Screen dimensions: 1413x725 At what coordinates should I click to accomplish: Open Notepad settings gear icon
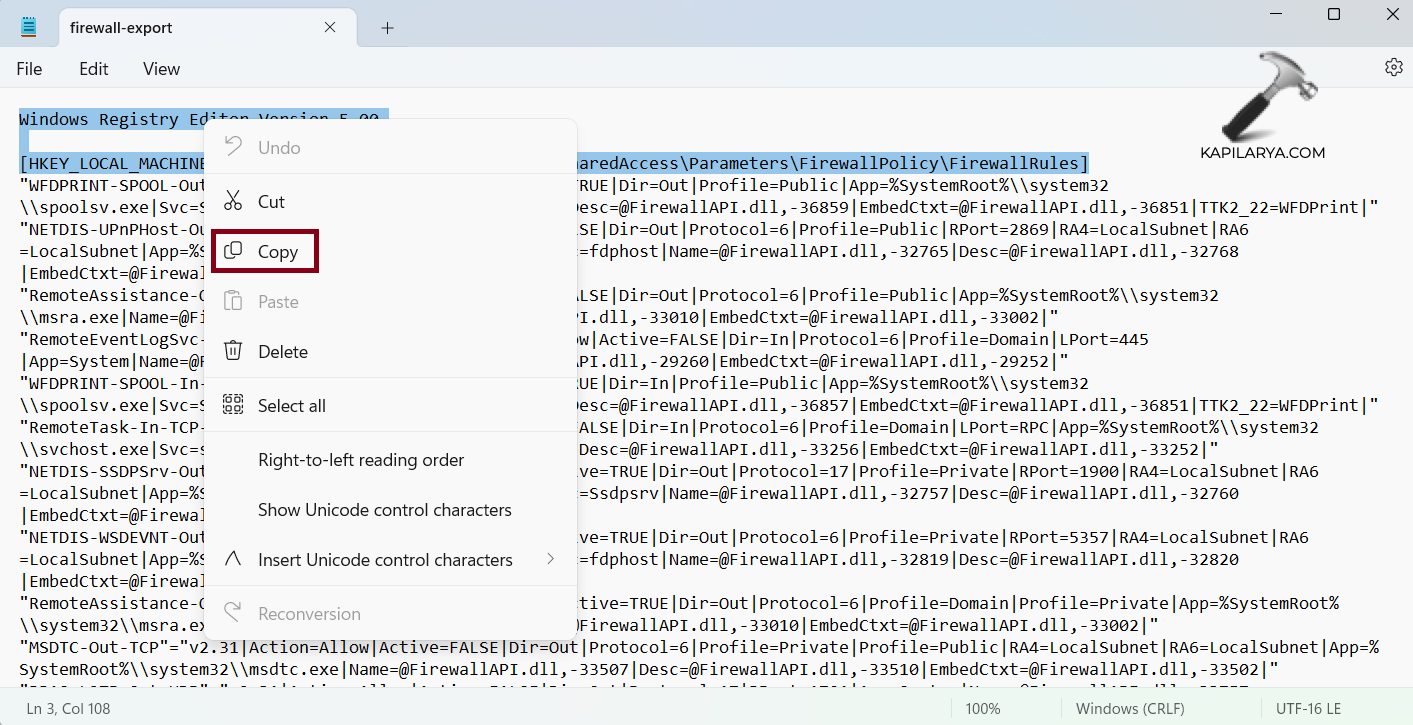click(1393, 67)
